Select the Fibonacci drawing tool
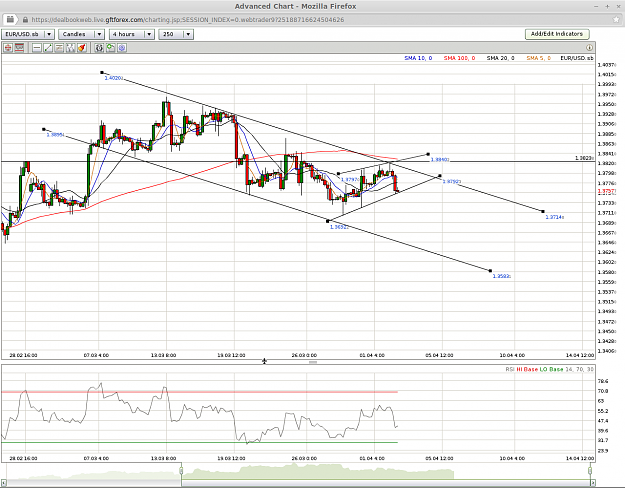The image size is (625, 488). (x=71, y=48)
